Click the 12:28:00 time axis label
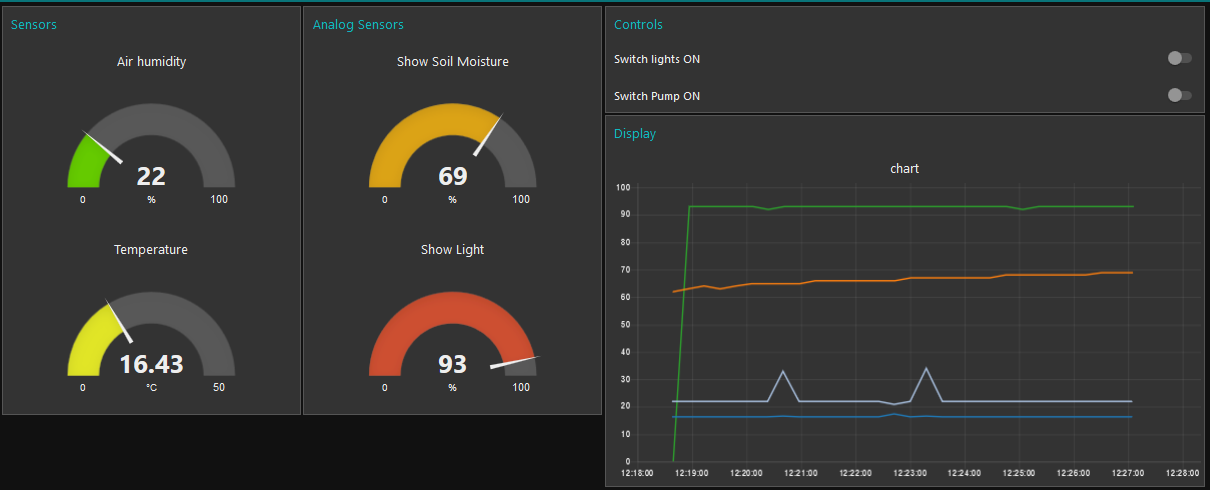This screenshot has height=490, width=1210. coord(1183,473)
